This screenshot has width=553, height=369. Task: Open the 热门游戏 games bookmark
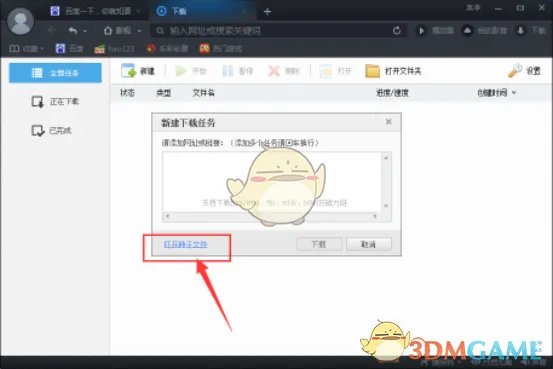221,48
